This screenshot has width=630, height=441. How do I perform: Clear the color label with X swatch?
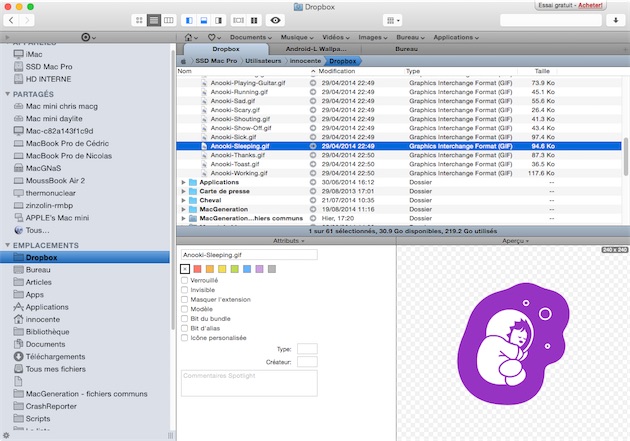[185, 269]
